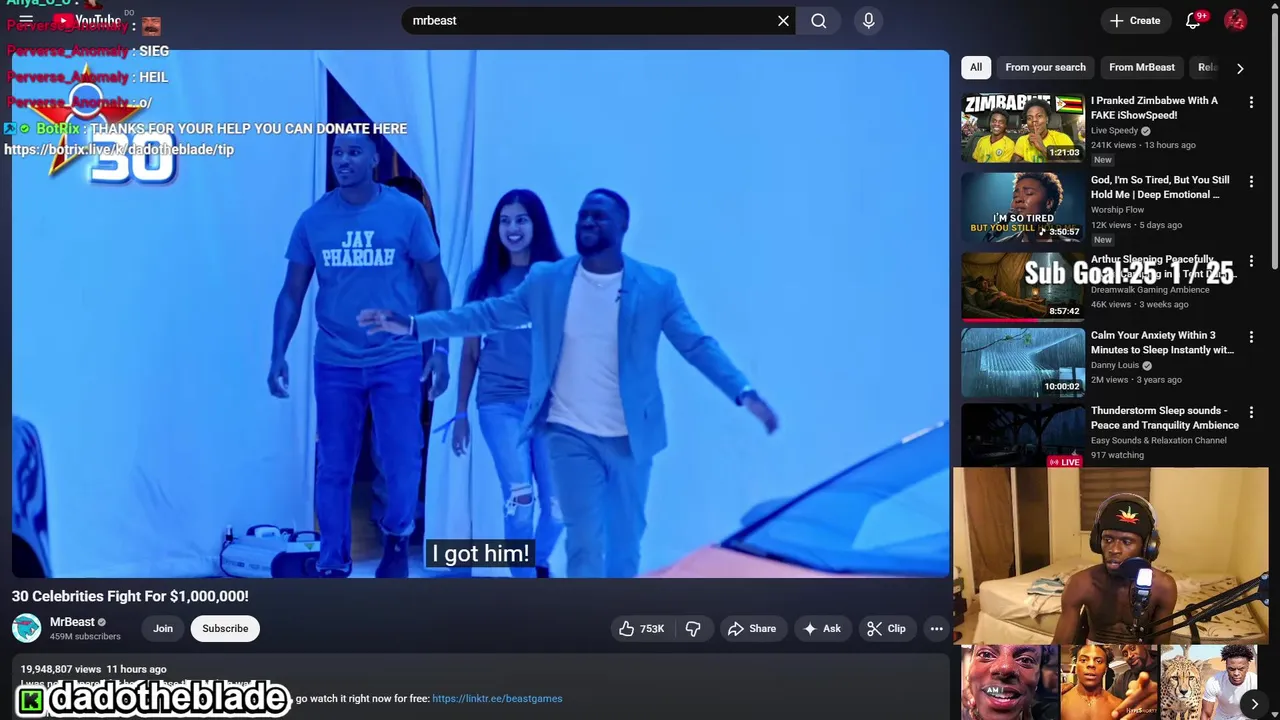Open the God, I'm So Tired video title
The image size is (1280, 720).
(1160, 187)
